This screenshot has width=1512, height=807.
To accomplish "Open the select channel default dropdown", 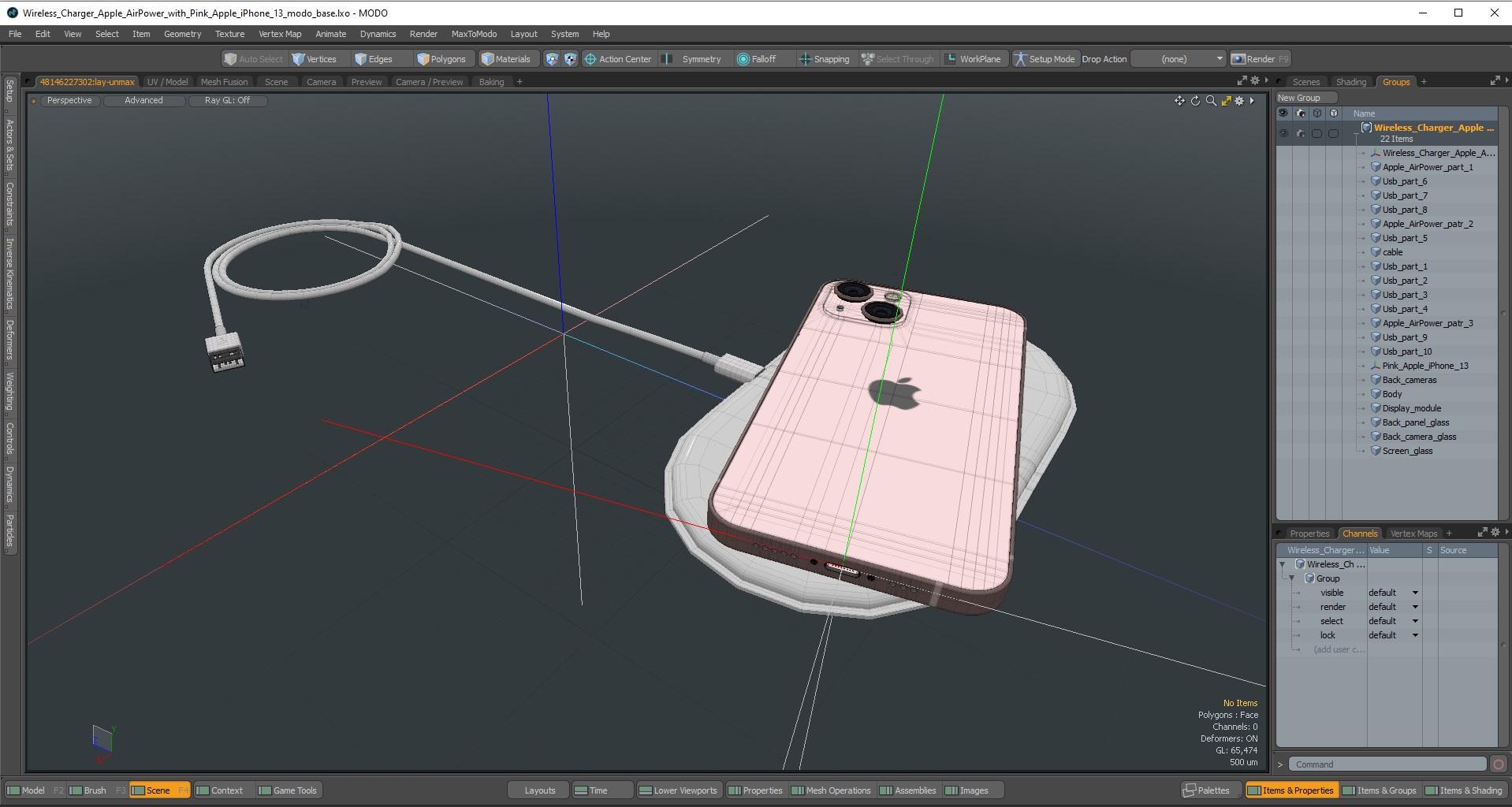I will 1394,621.
